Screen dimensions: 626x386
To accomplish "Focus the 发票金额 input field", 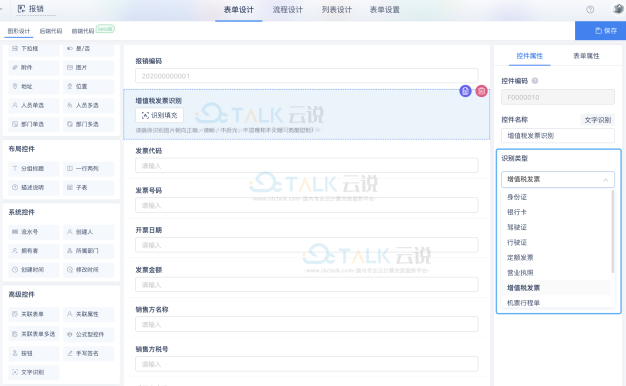I will [x=307, y=285].
